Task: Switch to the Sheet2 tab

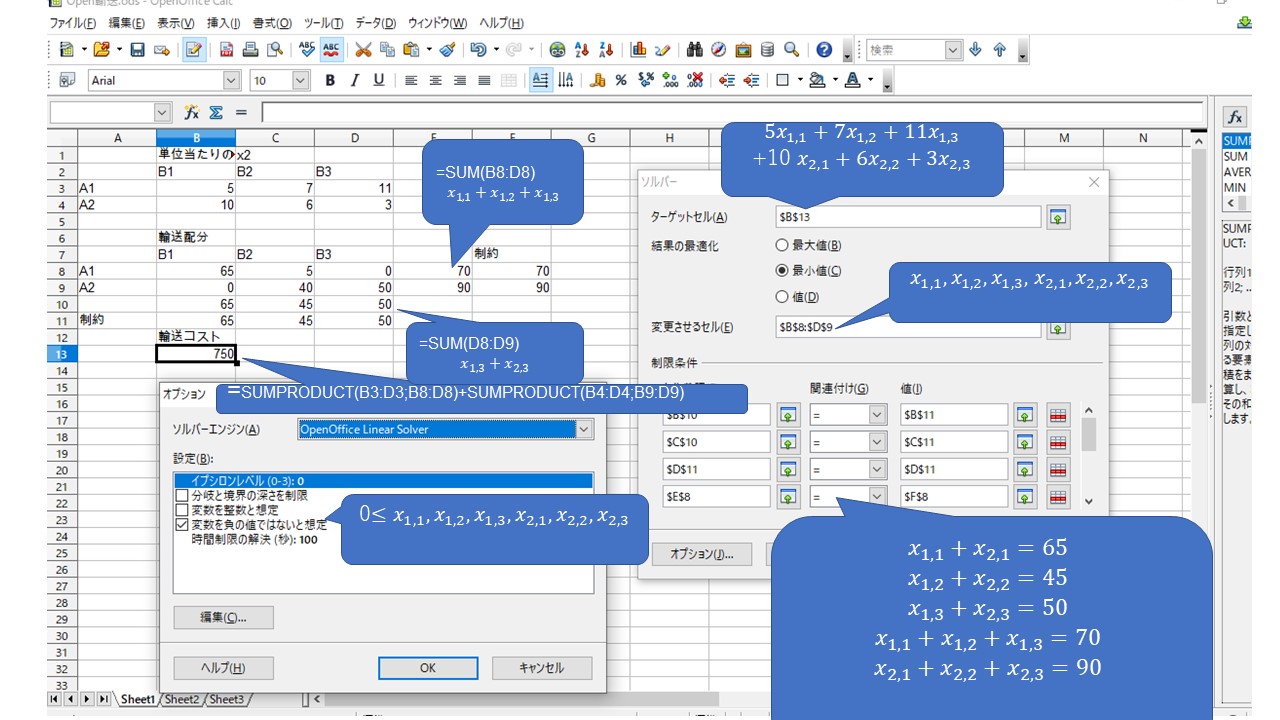Action: [183, 699]
